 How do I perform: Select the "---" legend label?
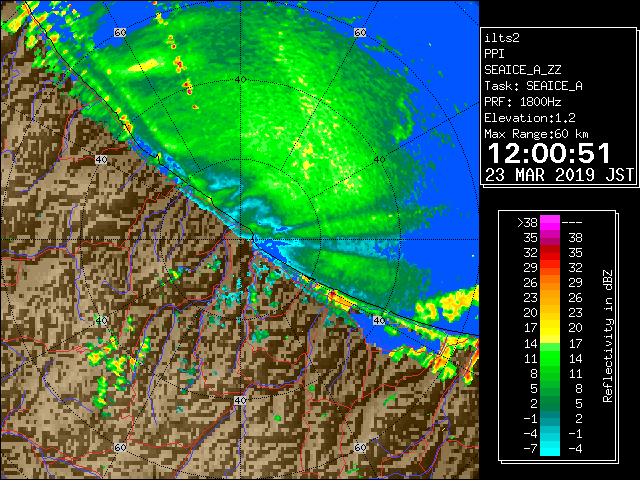(x=572, y=223)
